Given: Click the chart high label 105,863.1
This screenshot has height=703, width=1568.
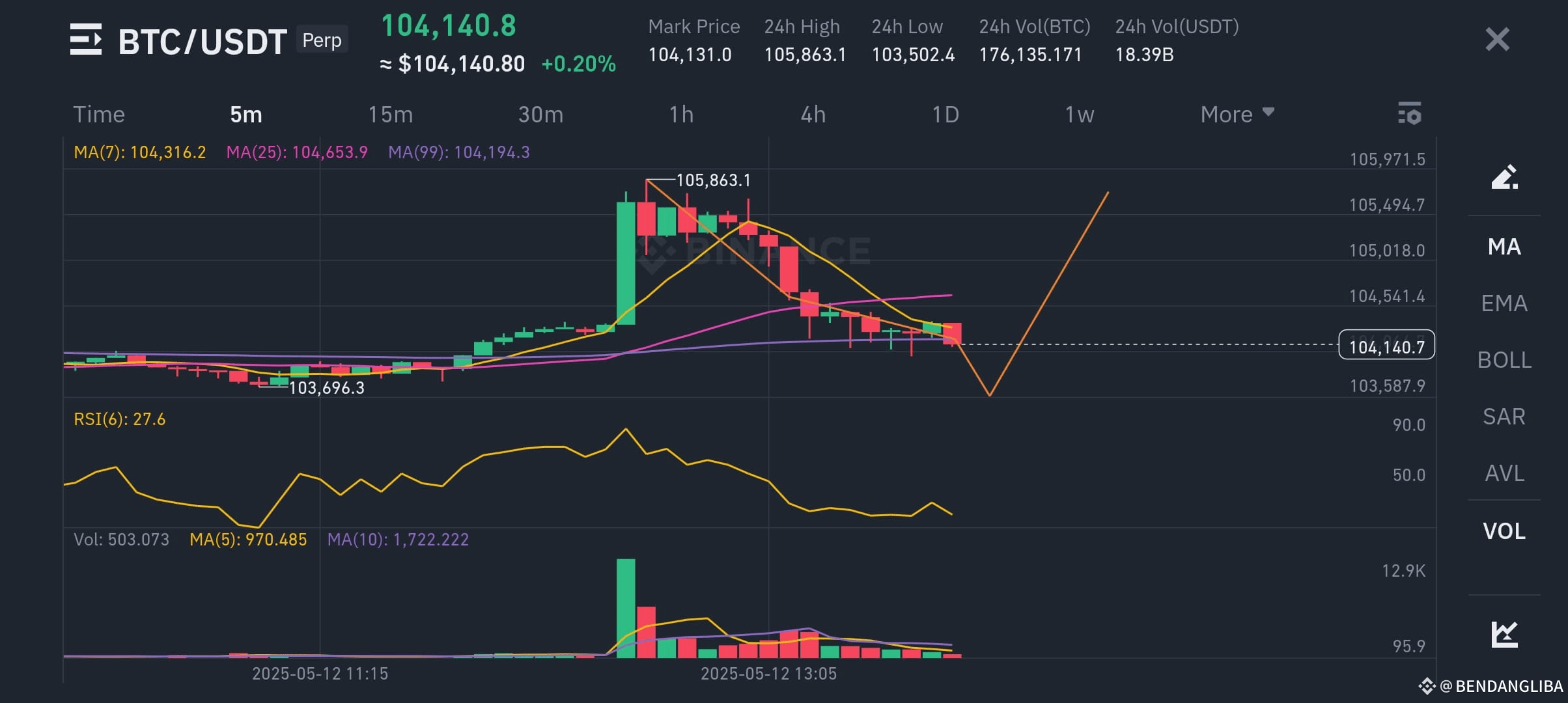Looking at the screenshot, I should tap(713, 180).
